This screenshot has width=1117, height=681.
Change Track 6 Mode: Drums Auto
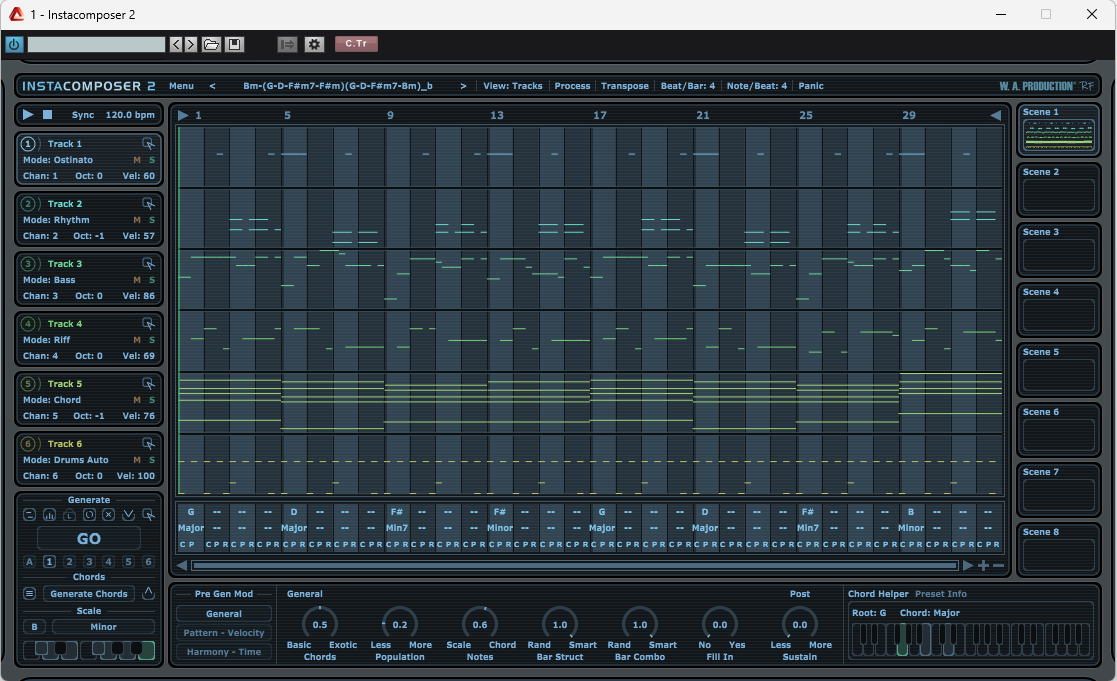[x=66, y=460]
